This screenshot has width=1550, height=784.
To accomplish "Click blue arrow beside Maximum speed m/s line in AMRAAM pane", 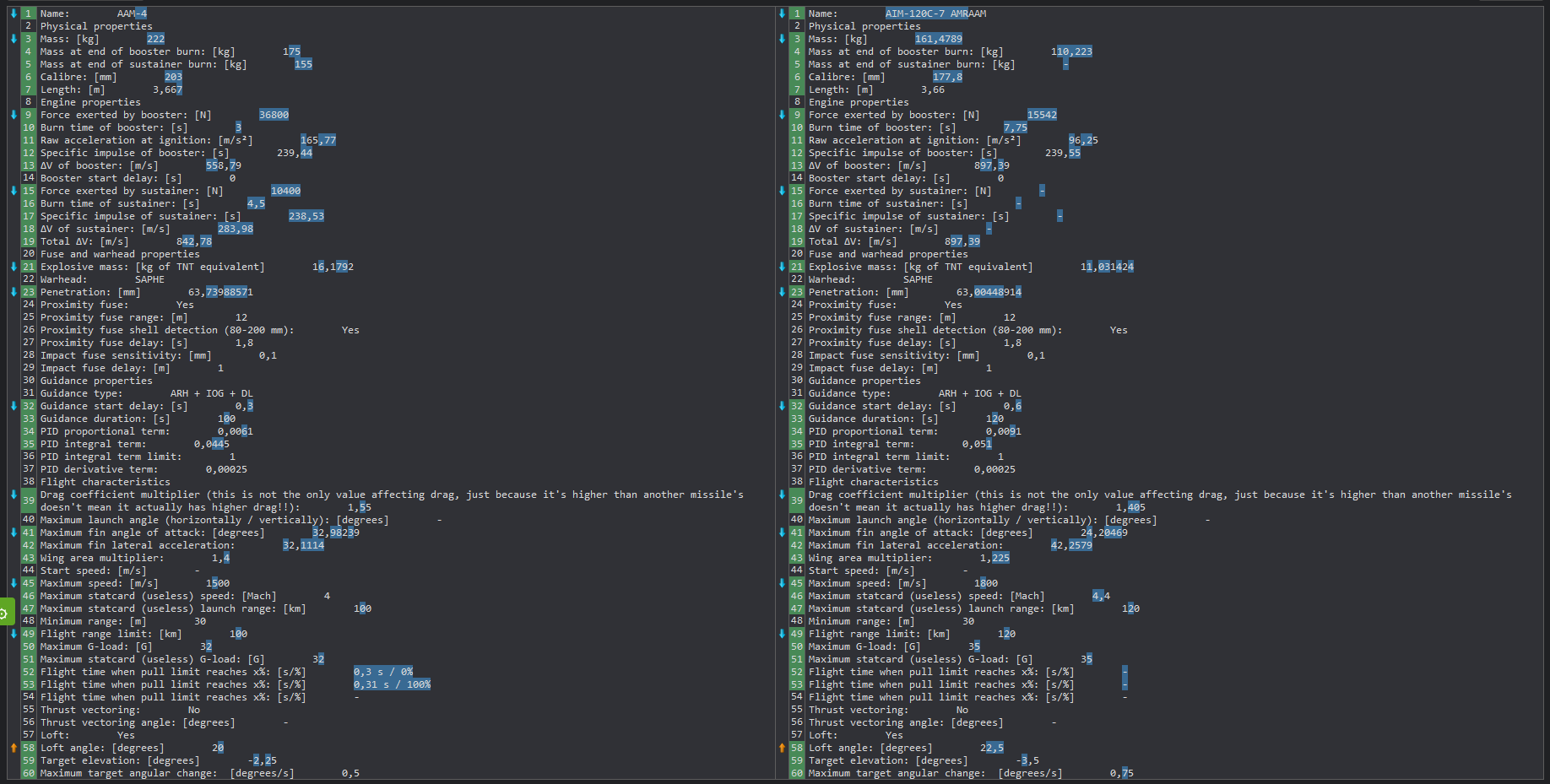I will click(x=782, y=583).
